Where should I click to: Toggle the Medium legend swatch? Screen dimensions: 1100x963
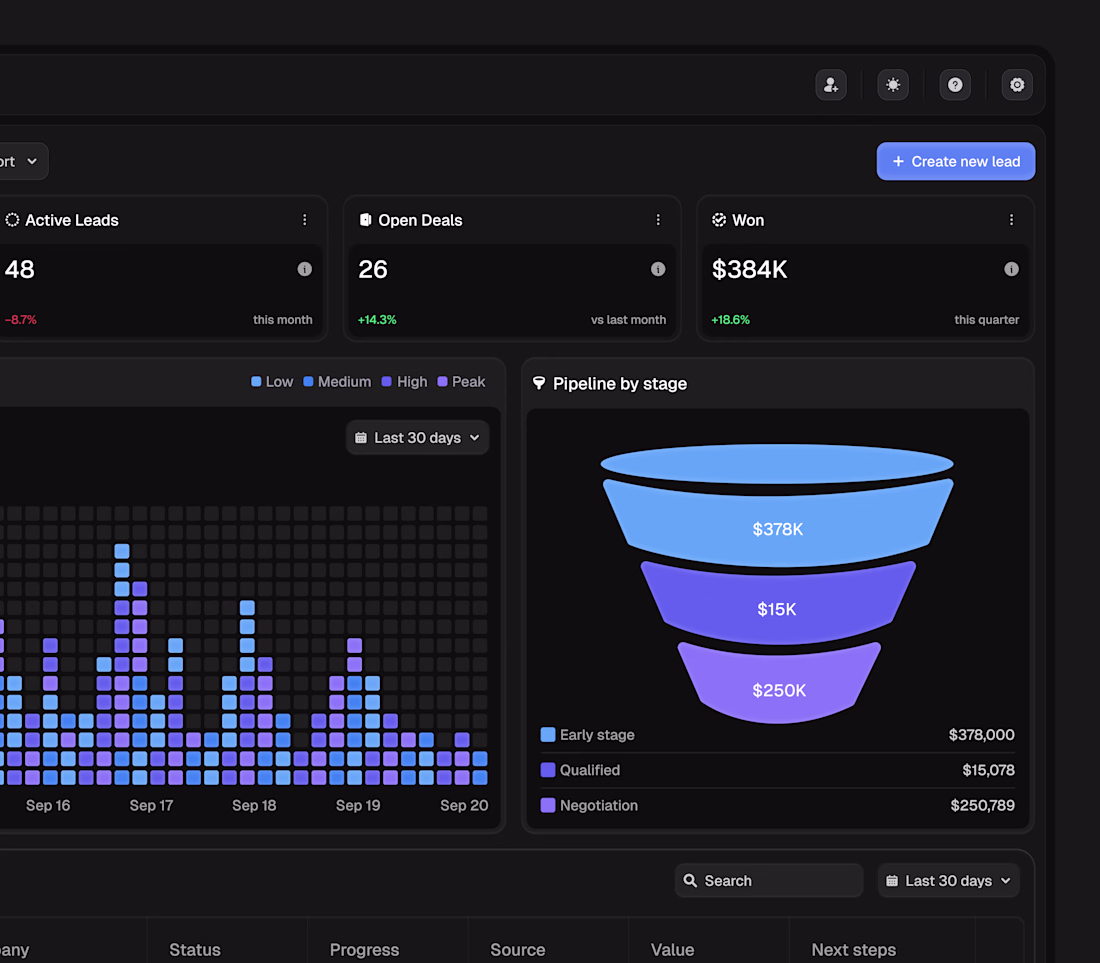(x=308, y=382)
